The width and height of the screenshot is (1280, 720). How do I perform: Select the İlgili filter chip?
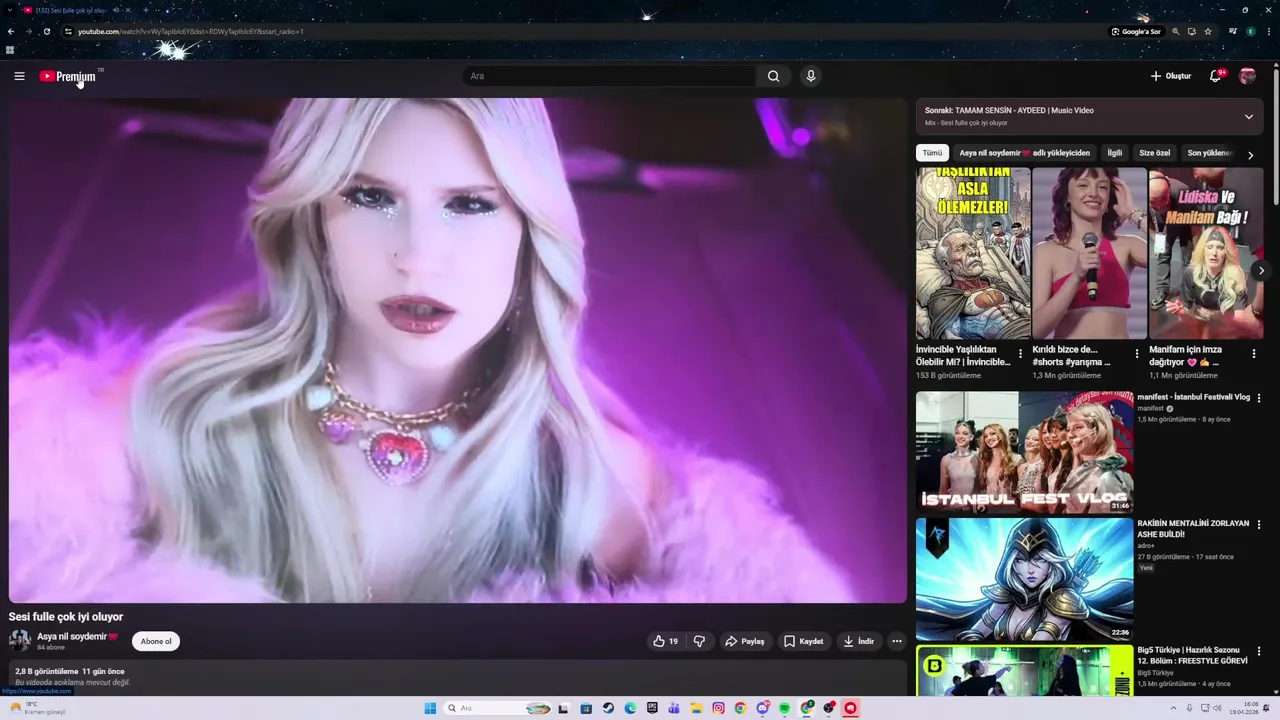[x=1115, y=153]
